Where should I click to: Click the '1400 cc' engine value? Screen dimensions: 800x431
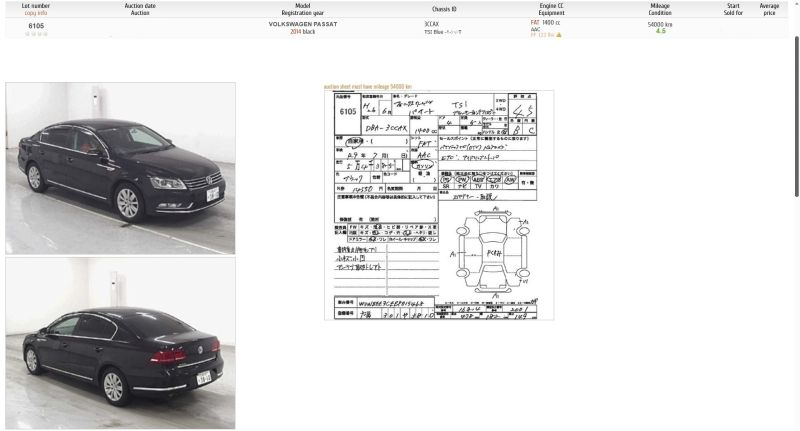point(551,22)
